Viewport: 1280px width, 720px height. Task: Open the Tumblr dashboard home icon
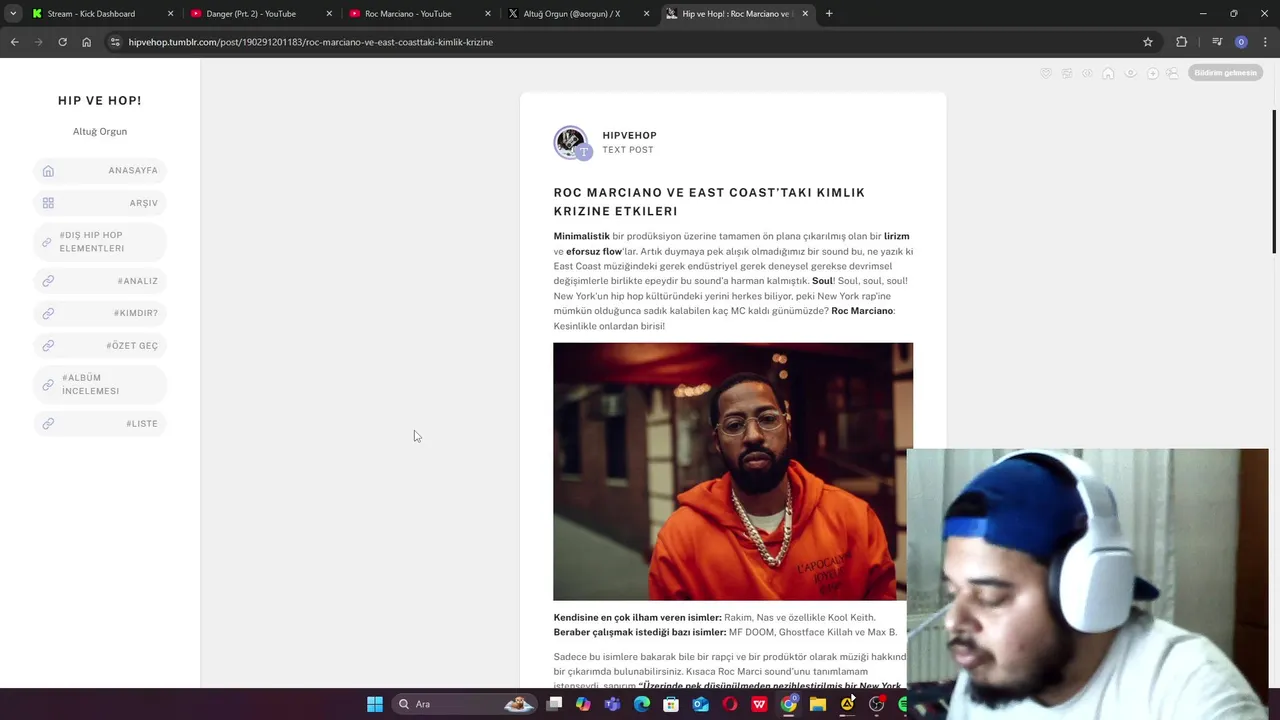tap(1108, 73)
